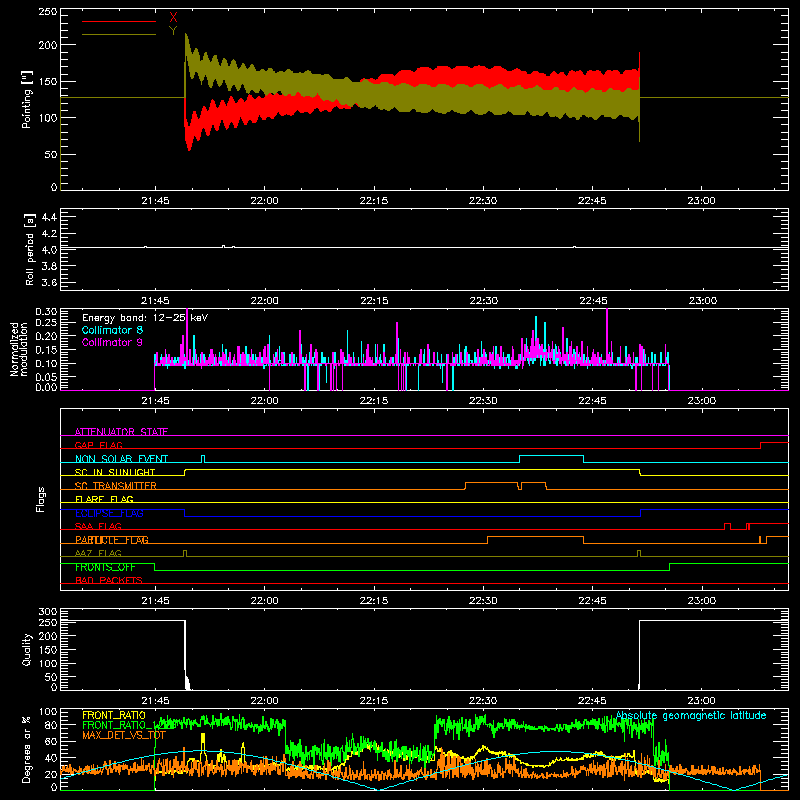800x800 pixels.
Task: Click the Roll period [s] axis title
Action: (x=30, y=249)
